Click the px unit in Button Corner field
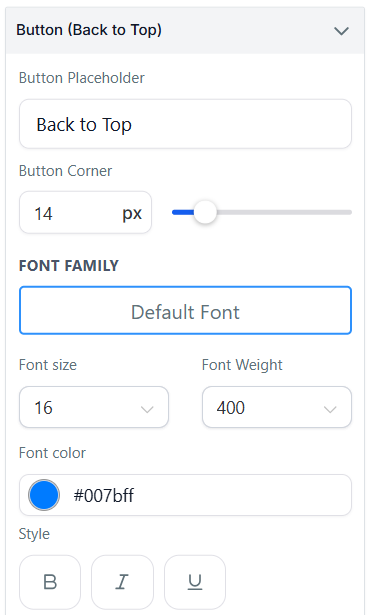Viewport: 371px width, 615px height. click(132, 213)
